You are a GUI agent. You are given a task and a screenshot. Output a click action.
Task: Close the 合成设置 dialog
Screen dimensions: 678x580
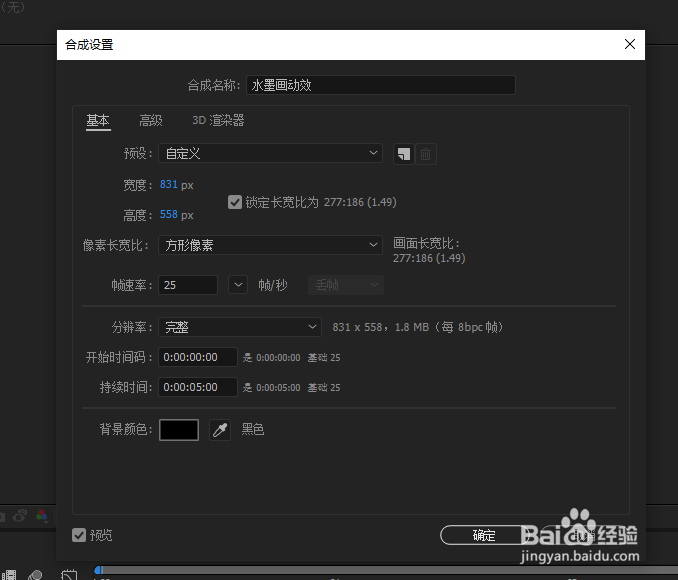tap(630, 44)
